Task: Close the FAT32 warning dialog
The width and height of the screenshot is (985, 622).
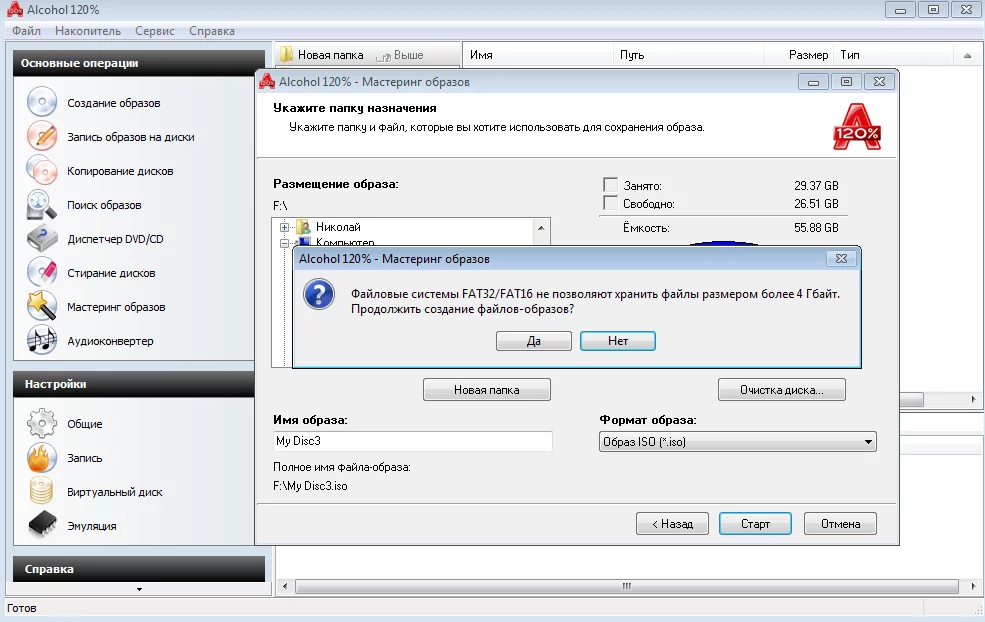Action: pyautogui.click(x=841, y=258)
